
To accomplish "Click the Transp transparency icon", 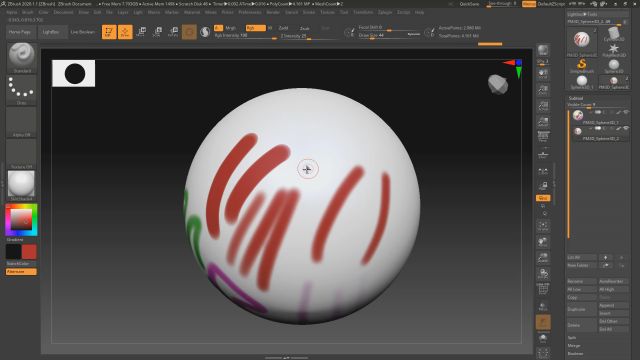I will [x=543, y=306].
